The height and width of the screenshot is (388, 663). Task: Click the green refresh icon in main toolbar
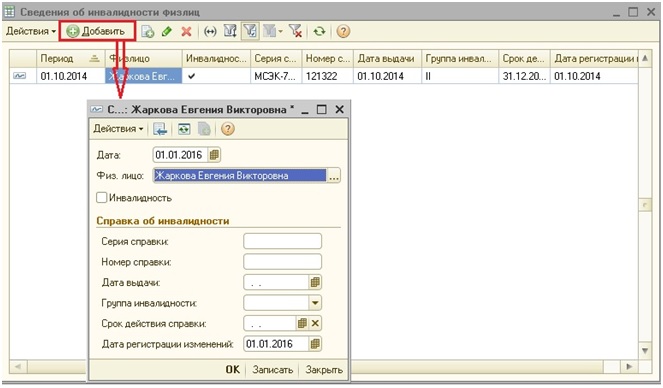click(x=320, y=31)
